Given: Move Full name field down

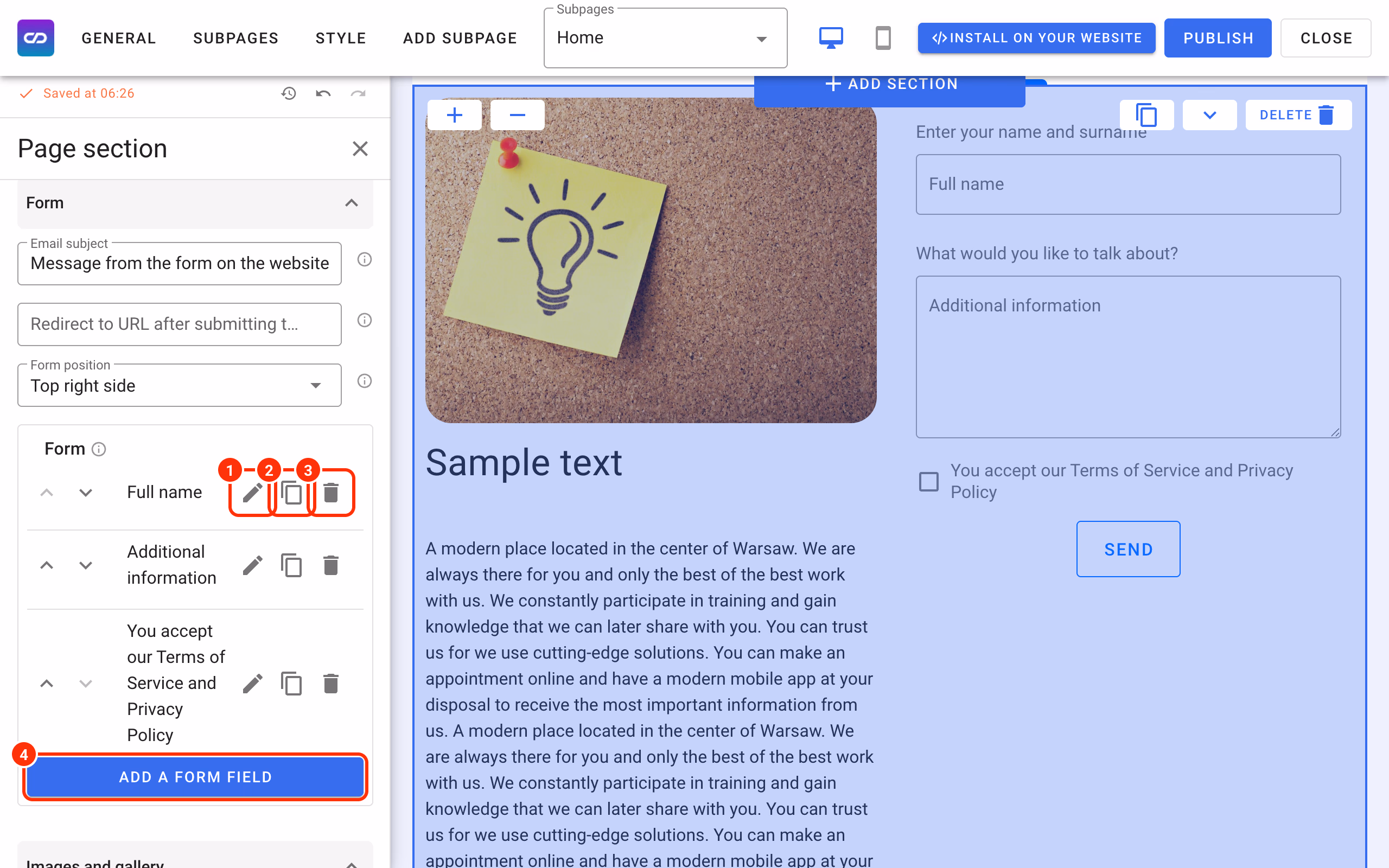Looking at the screenshot, I should coord(86,493).
